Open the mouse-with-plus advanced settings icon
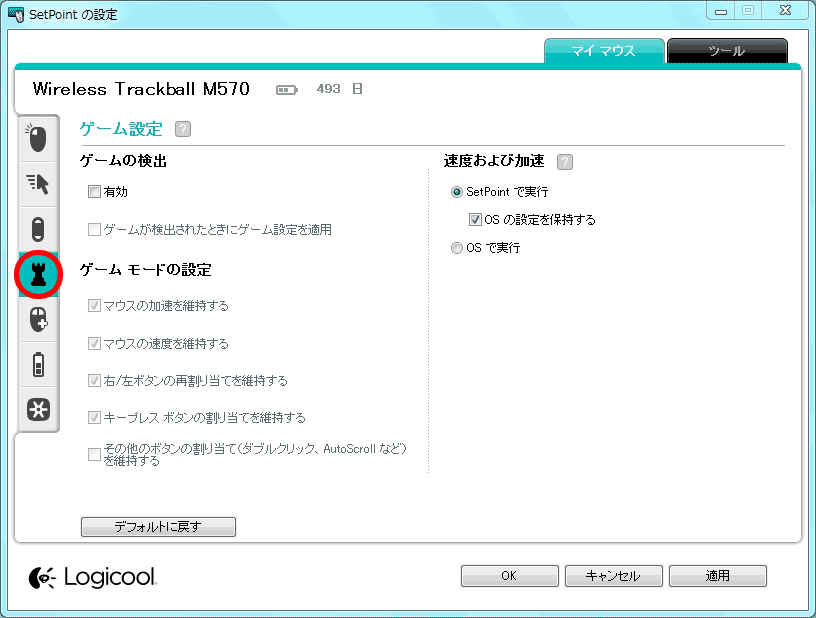The width and height of the screenshot is (816, 618). pyautogui.click(x=38, y=319)
